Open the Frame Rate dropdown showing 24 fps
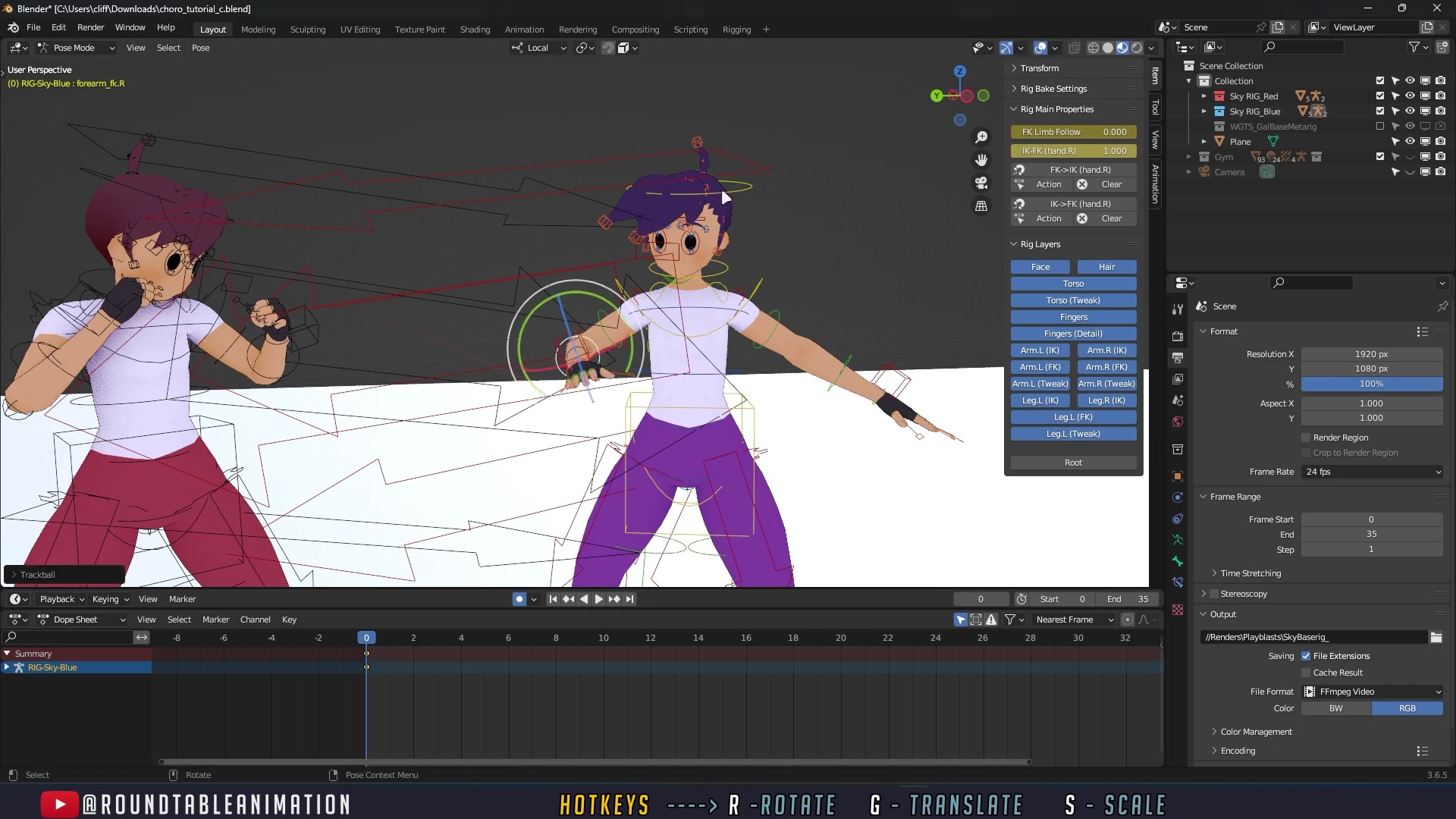Viewport: 1456px width, 819px height. 1371,472
